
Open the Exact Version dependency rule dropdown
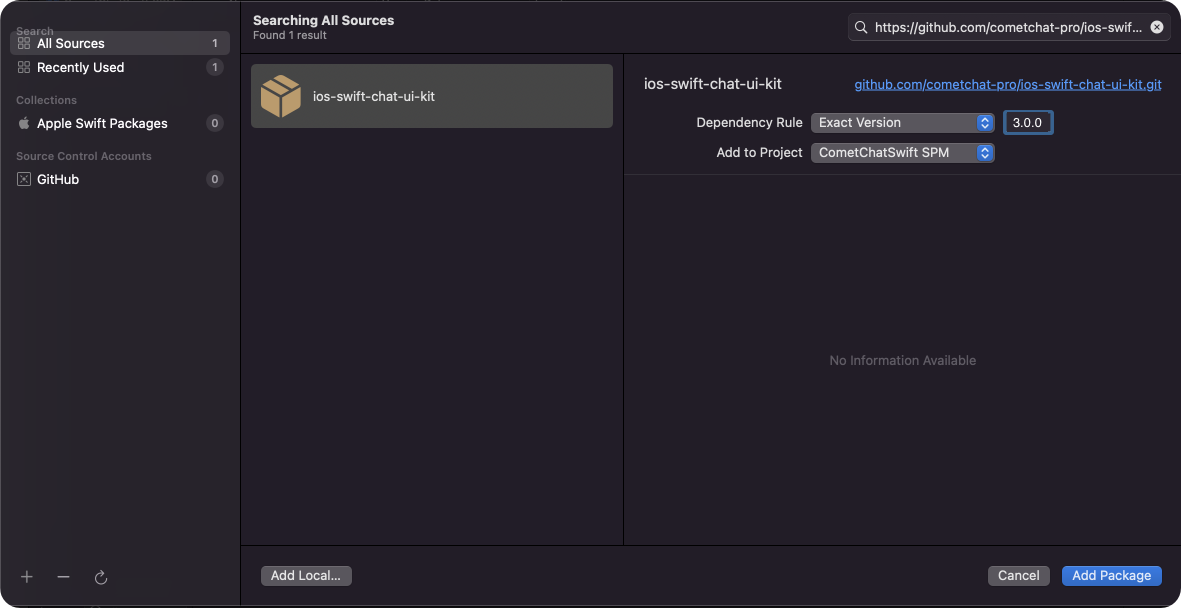(x=903, y=123)
